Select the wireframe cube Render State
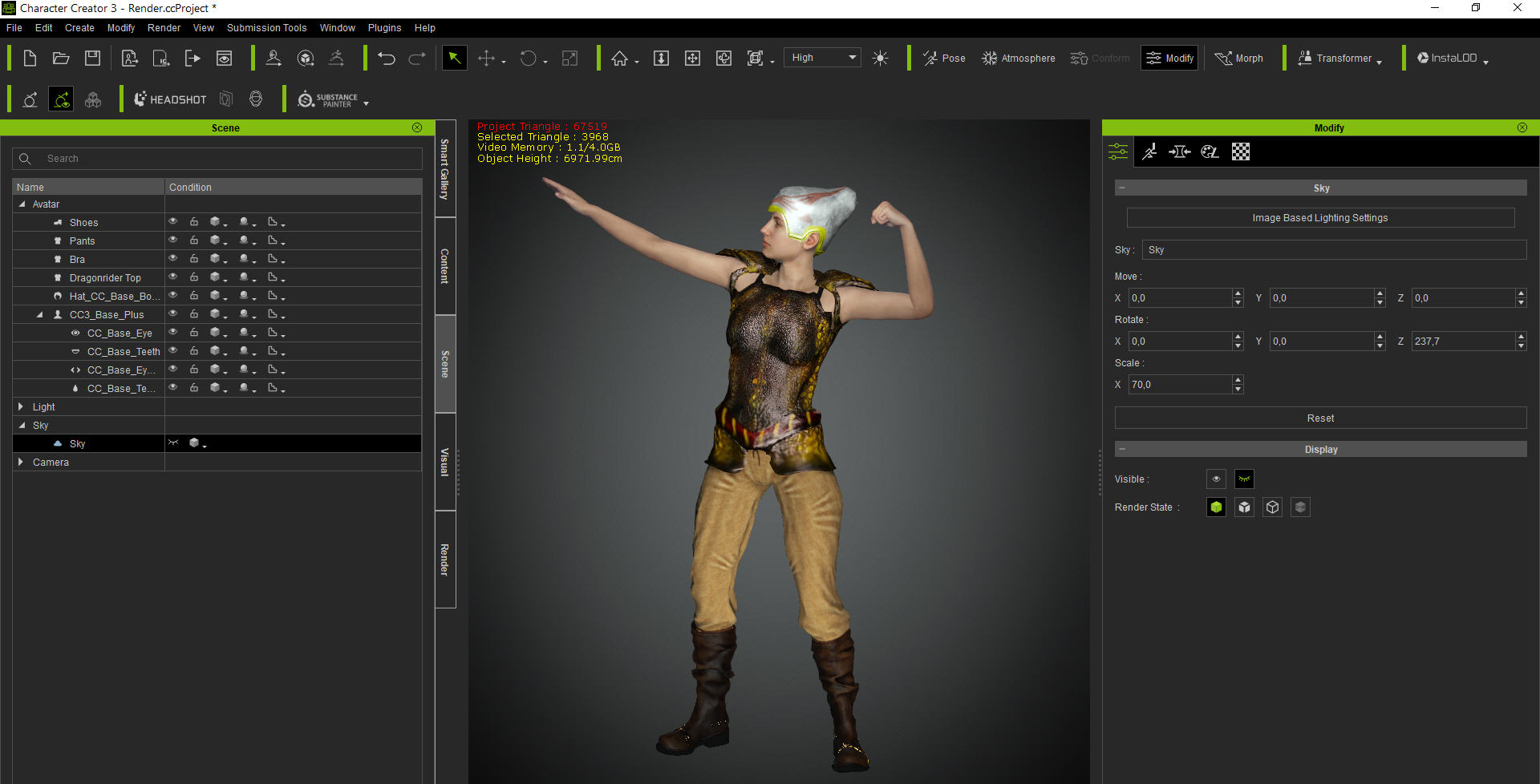 click(1272, 507)
